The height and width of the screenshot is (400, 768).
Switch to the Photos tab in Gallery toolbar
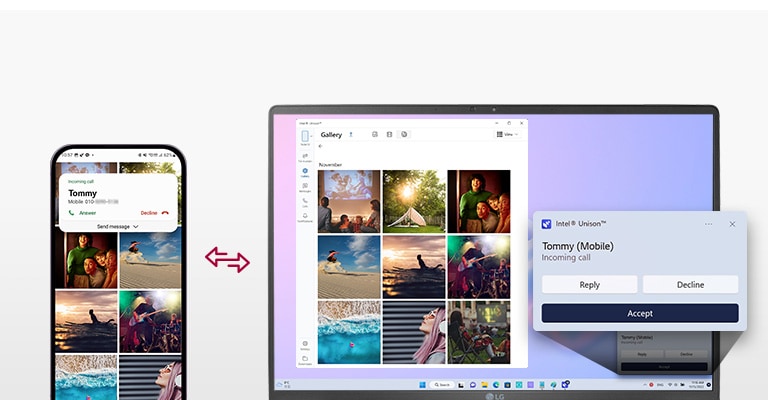click(x=374, y=134)
